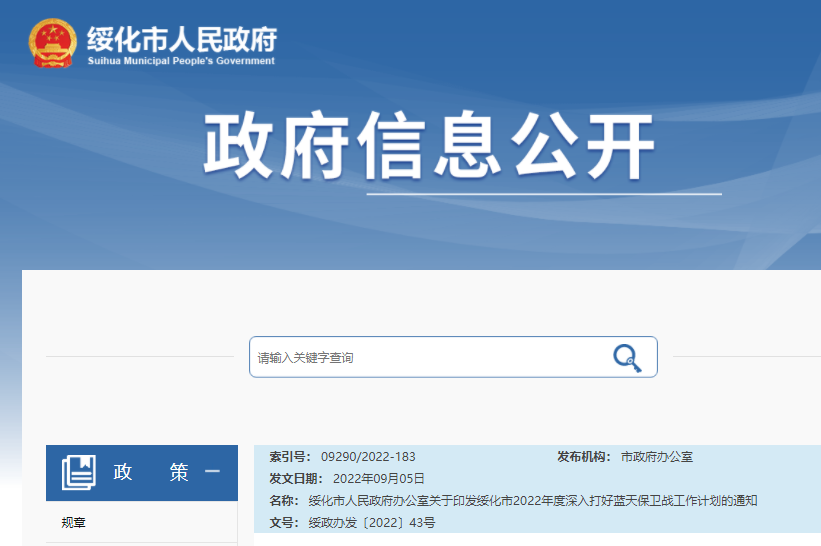The width and height of the screenshot is (821, 546).
Task: Open the 规章 sidebar item
Action: click(73, 522)
